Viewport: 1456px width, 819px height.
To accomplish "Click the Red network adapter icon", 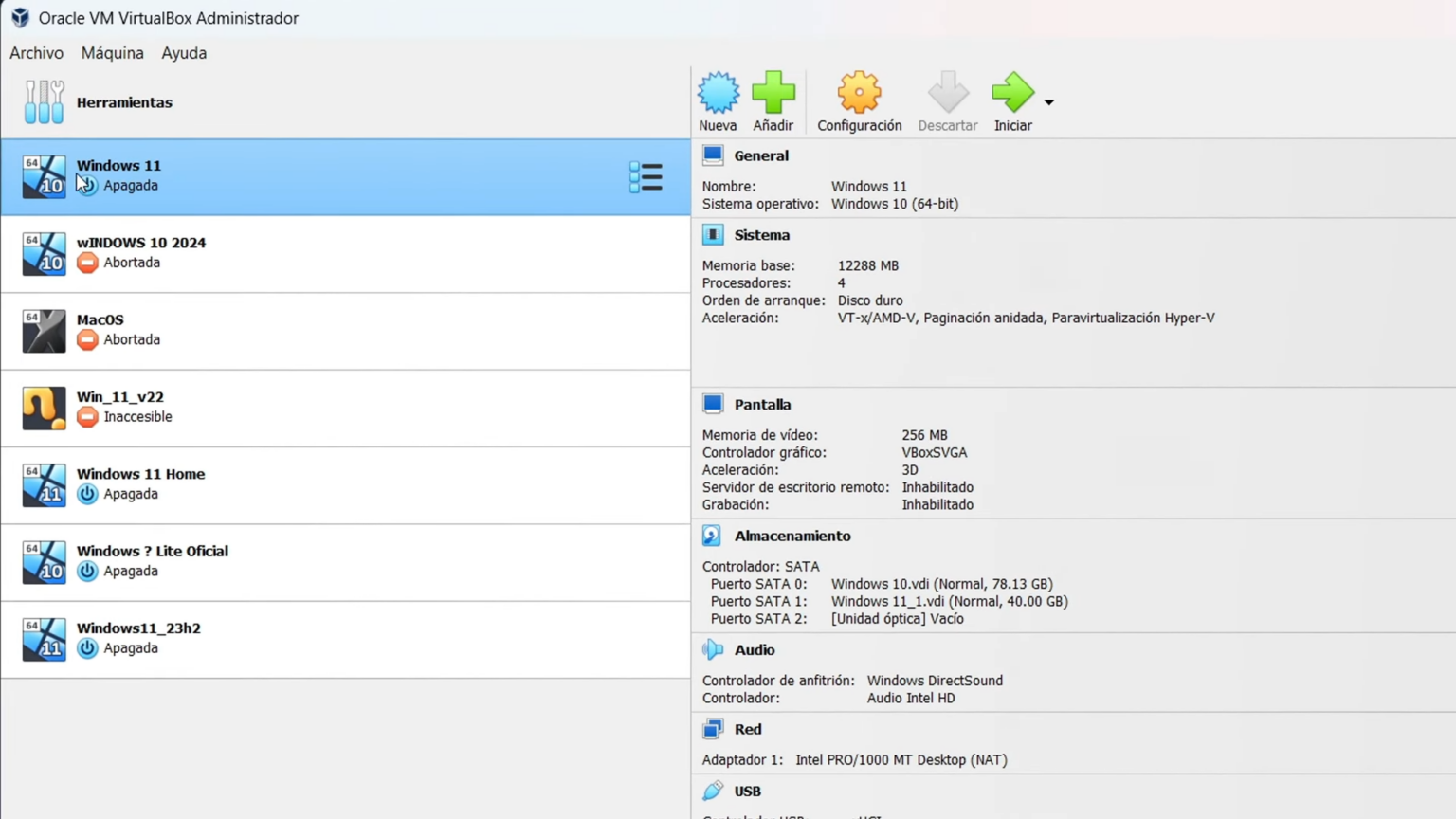I will pyautogui.click(x=712, y=728).
